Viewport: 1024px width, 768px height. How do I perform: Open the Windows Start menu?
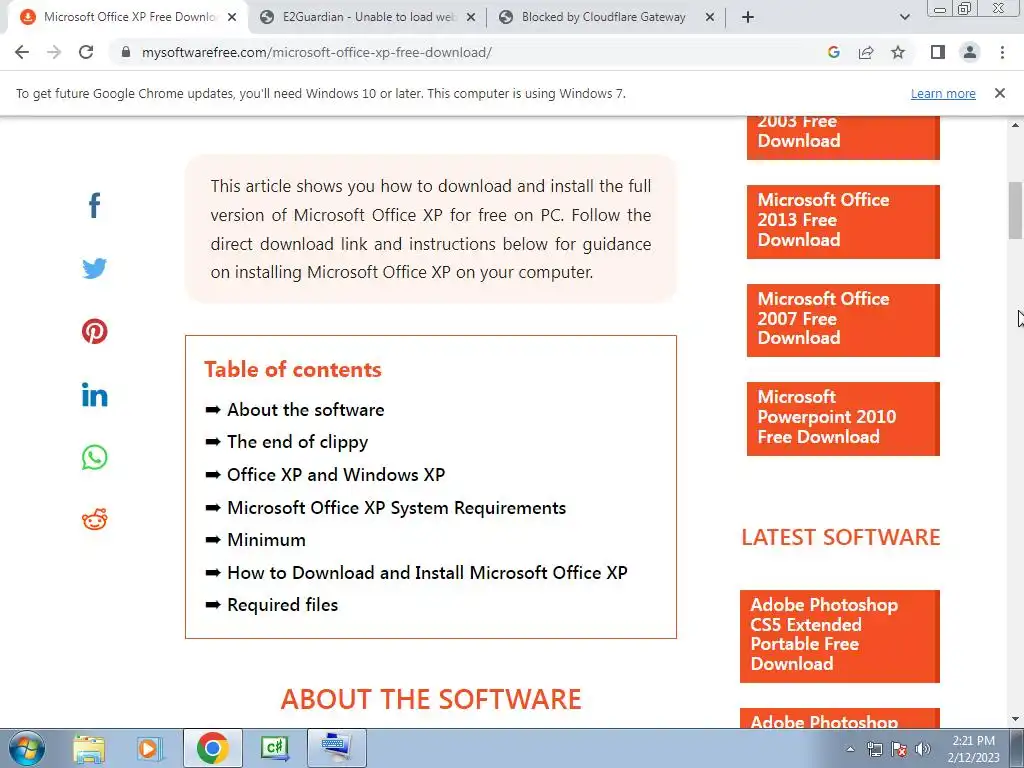pyautogui.click(x=27, y=748)
